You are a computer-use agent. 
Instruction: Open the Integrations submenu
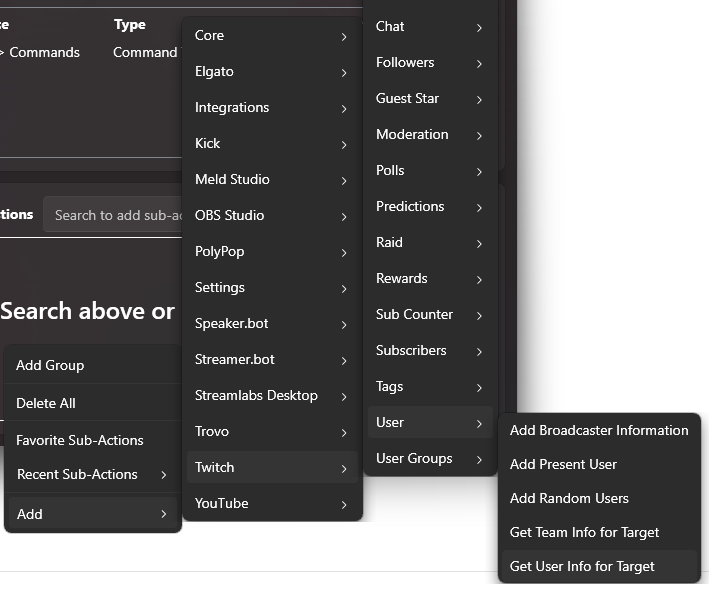[272, 108]
